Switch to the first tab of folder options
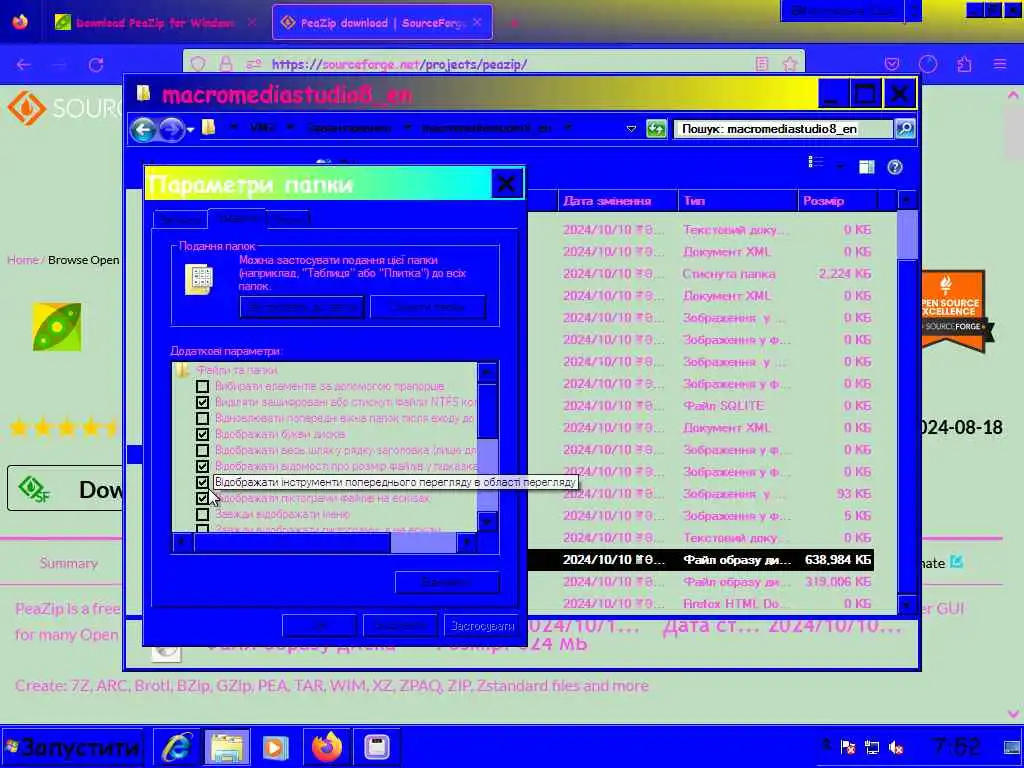Image resolution: width=1024 pixels, height=768 pixels. 180,220
